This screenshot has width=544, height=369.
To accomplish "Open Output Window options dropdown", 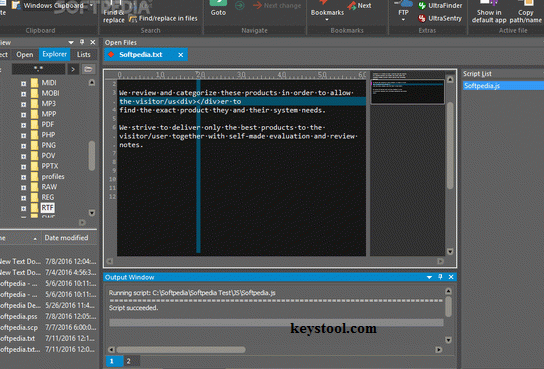I will coord(429,277).
